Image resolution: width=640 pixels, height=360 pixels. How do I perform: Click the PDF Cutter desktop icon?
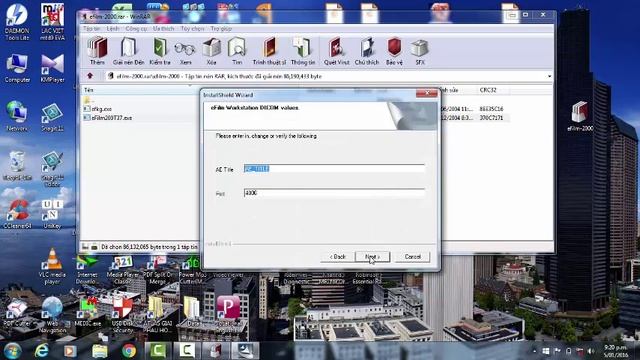pos(17,313)
